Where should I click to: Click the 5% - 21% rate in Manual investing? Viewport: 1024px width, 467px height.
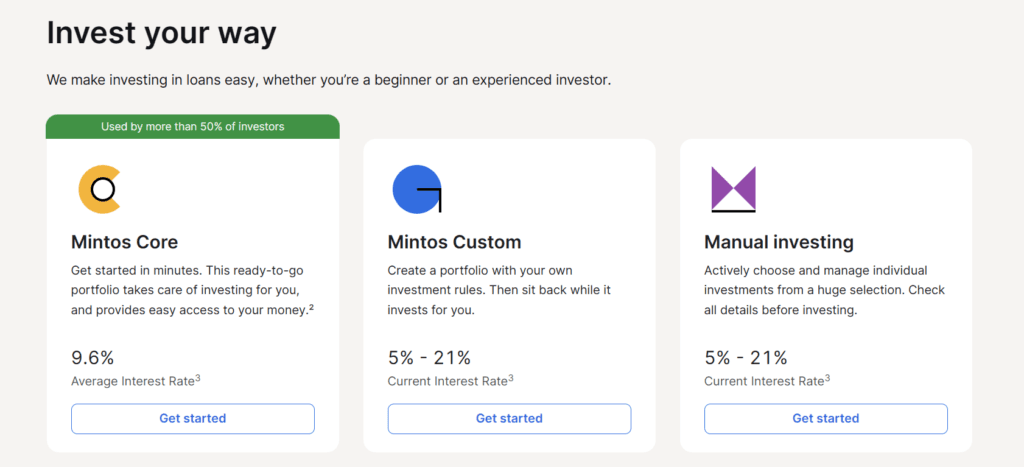tap(746, 357)
